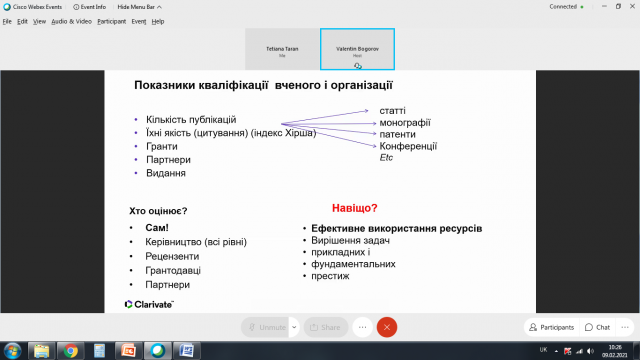Screen dimensions: 640x360
Task: Open Google Chrome from the taskbar
Action: point(70,351)
